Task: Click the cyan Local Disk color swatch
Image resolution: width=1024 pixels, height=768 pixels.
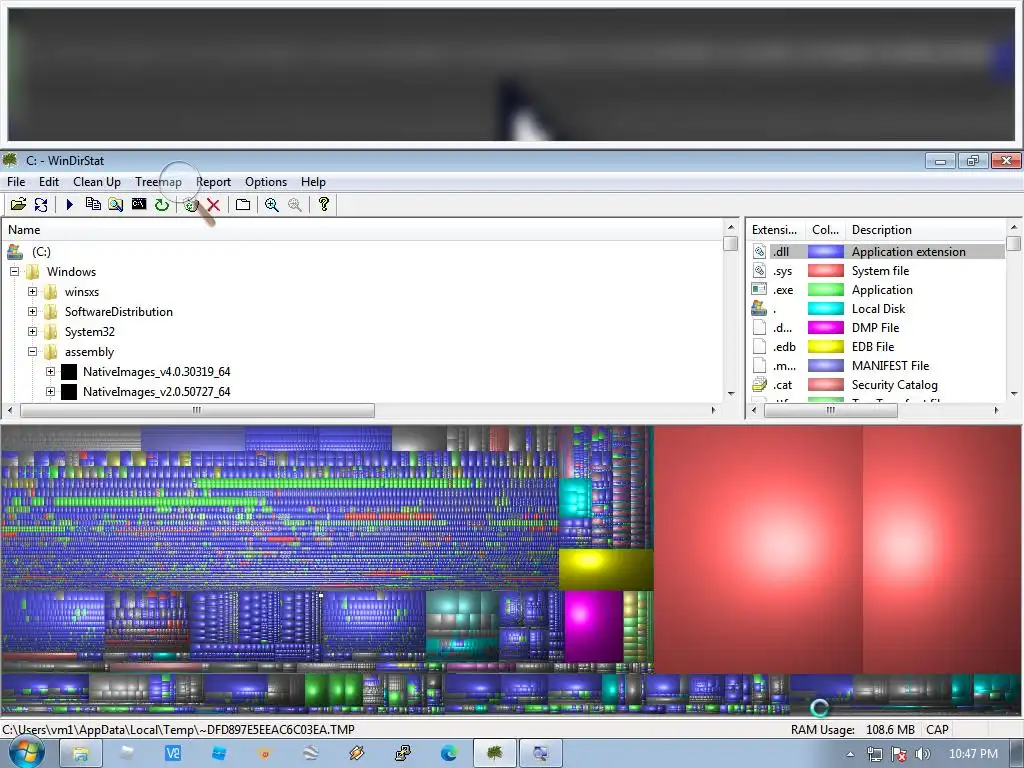Action: pyautogui.click(x=825, y=309)
